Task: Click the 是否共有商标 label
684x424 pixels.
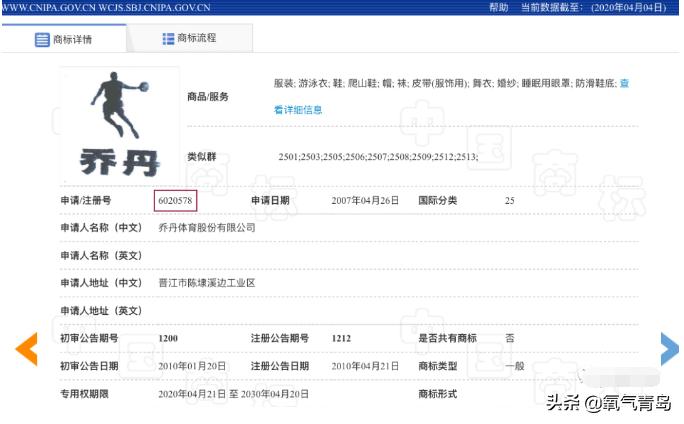Action: (x=448, y=339)
